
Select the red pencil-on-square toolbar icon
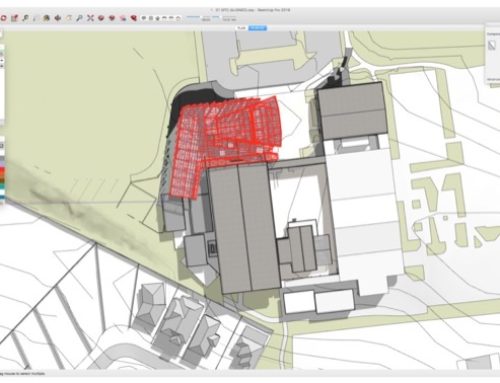[x=14, y=18]
